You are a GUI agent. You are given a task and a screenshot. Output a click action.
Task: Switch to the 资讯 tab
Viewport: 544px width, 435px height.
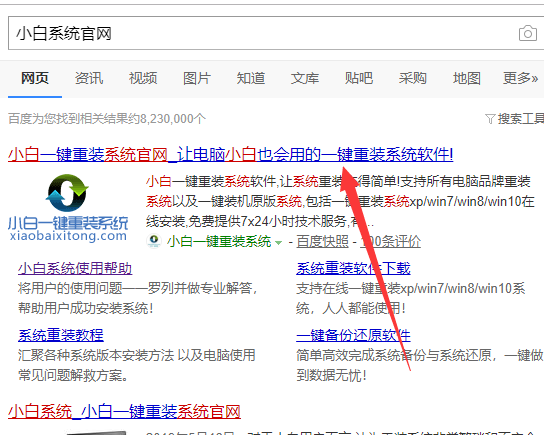pyautogui.click(x=89, y=78)
